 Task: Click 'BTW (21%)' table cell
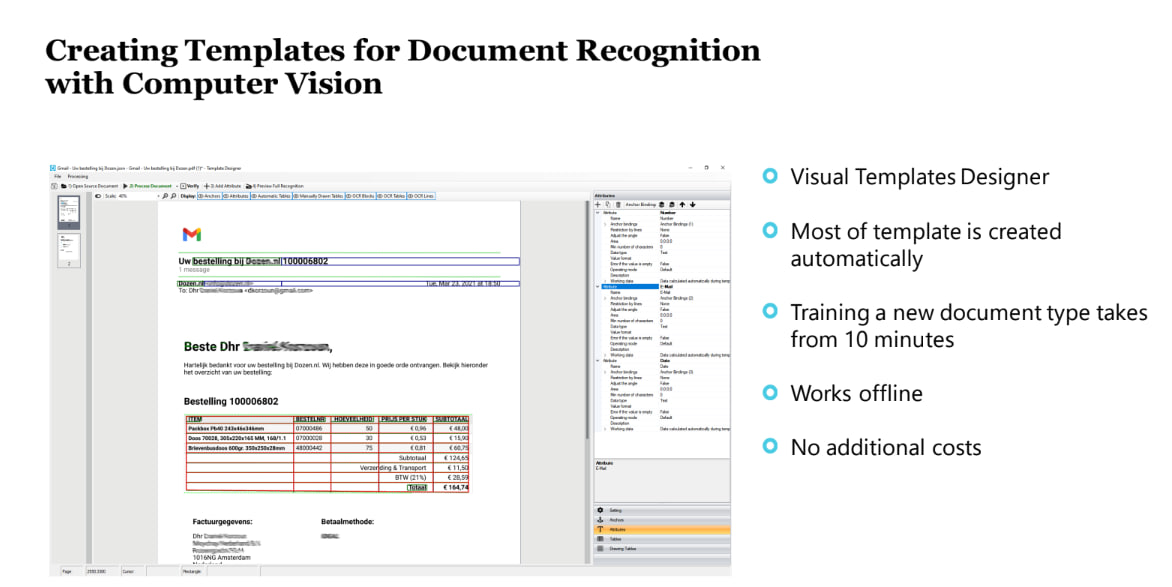pyautogui.click(x=410, y=477)
